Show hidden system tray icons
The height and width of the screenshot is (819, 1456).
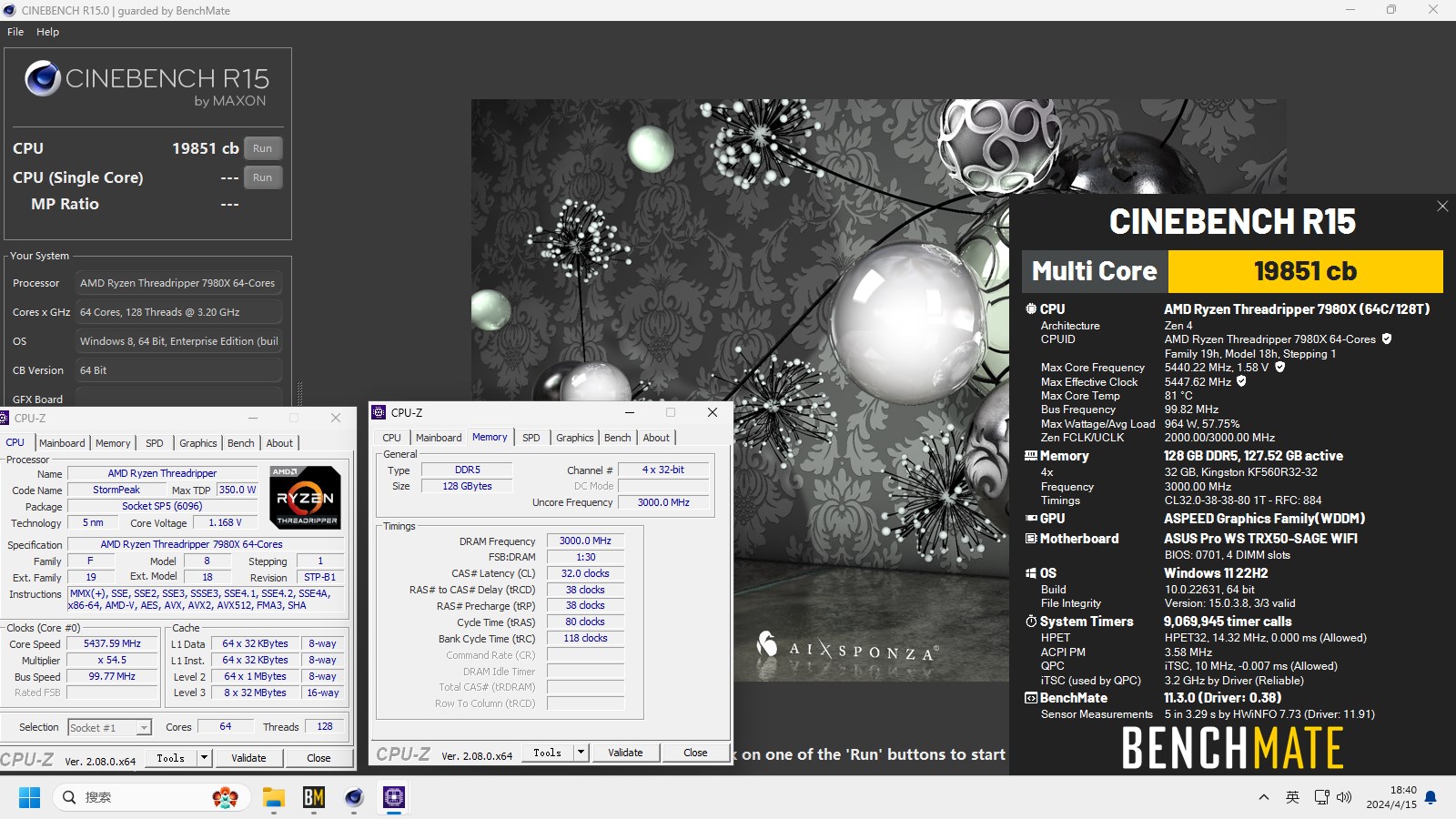coord(1263,798)
